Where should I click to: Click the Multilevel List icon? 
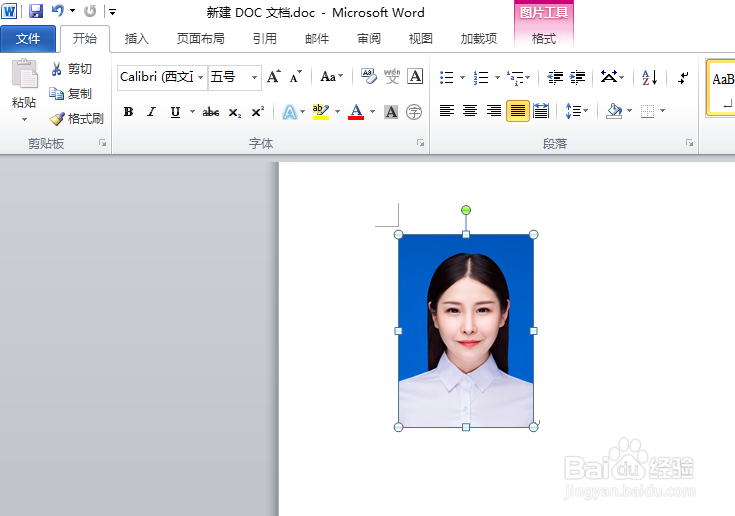515,77
